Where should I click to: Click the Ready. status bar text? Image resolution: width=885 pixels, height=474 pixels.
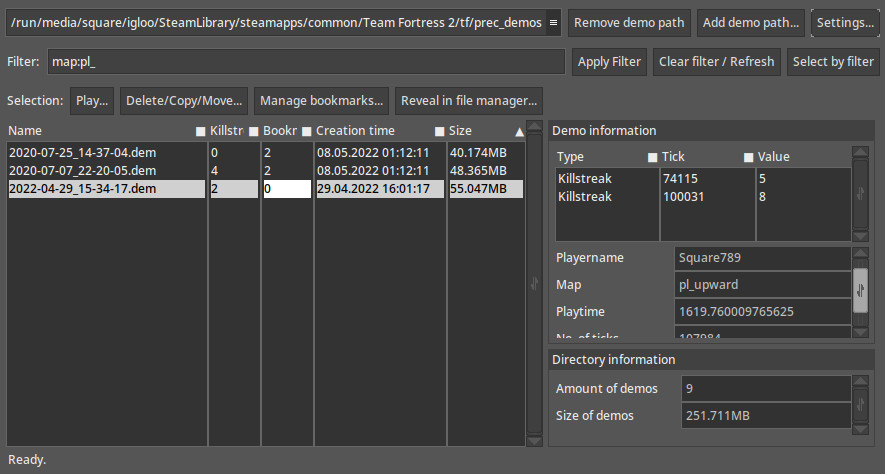[27, 459]
